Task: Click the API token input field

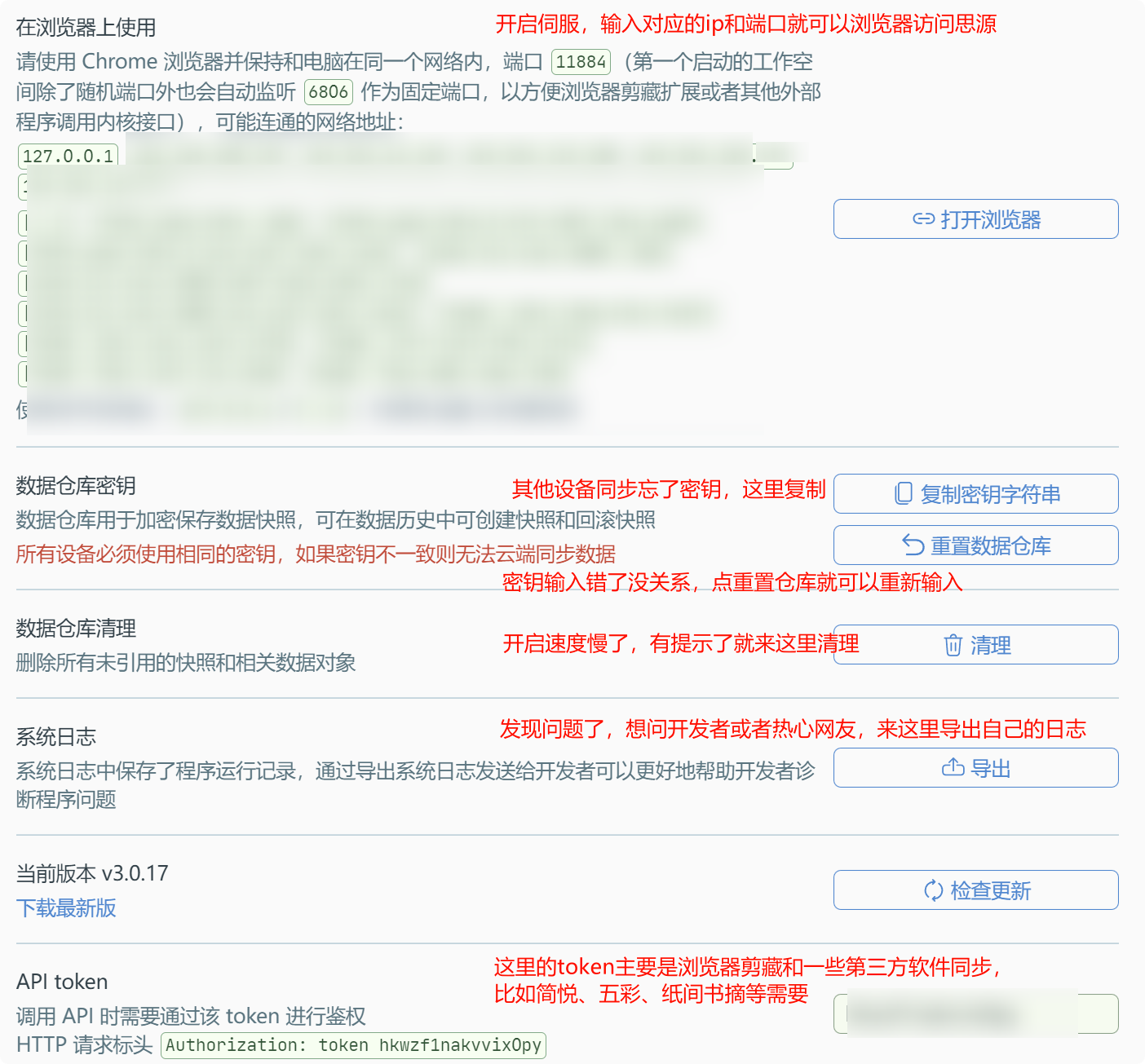Action: (975, 1014)
